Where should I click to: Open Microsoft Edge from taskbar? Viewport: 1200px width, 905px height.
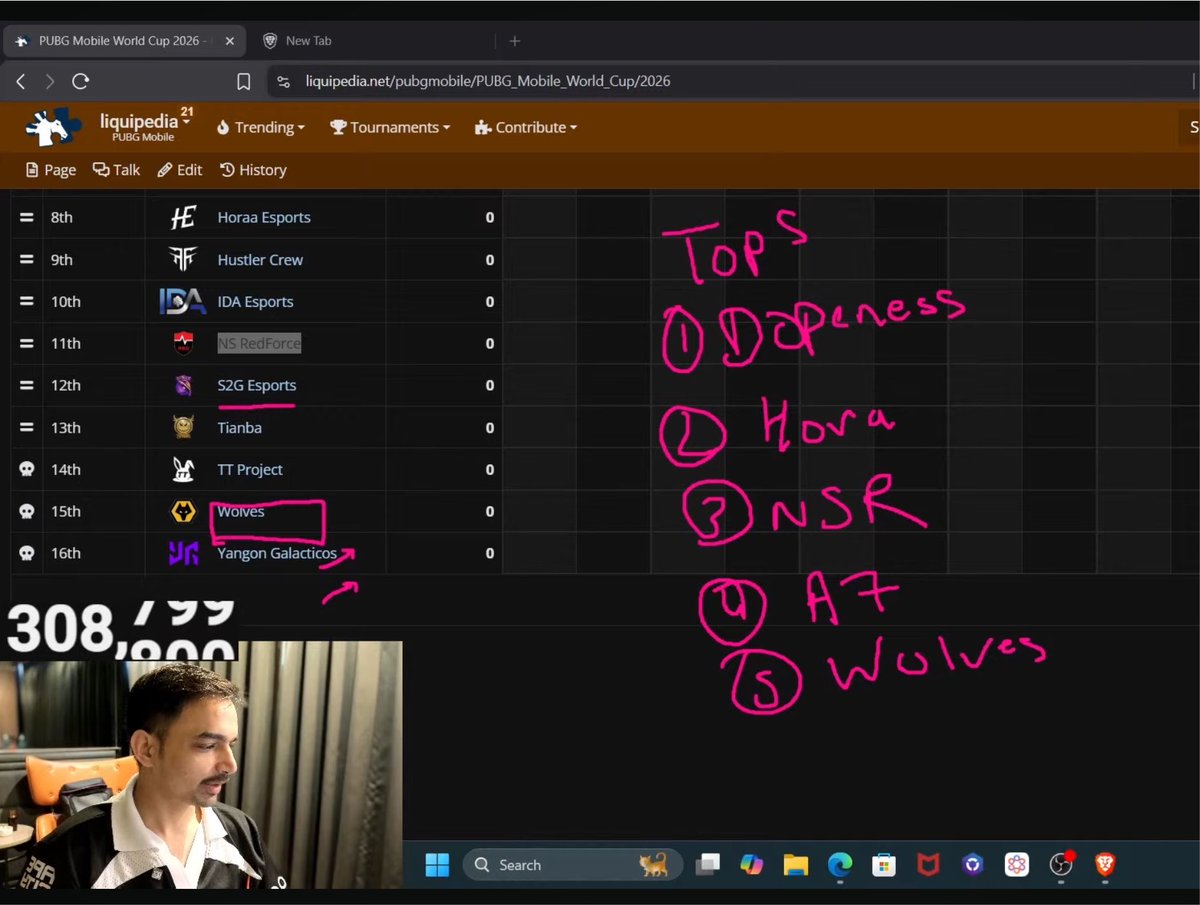tap(840, 865)
